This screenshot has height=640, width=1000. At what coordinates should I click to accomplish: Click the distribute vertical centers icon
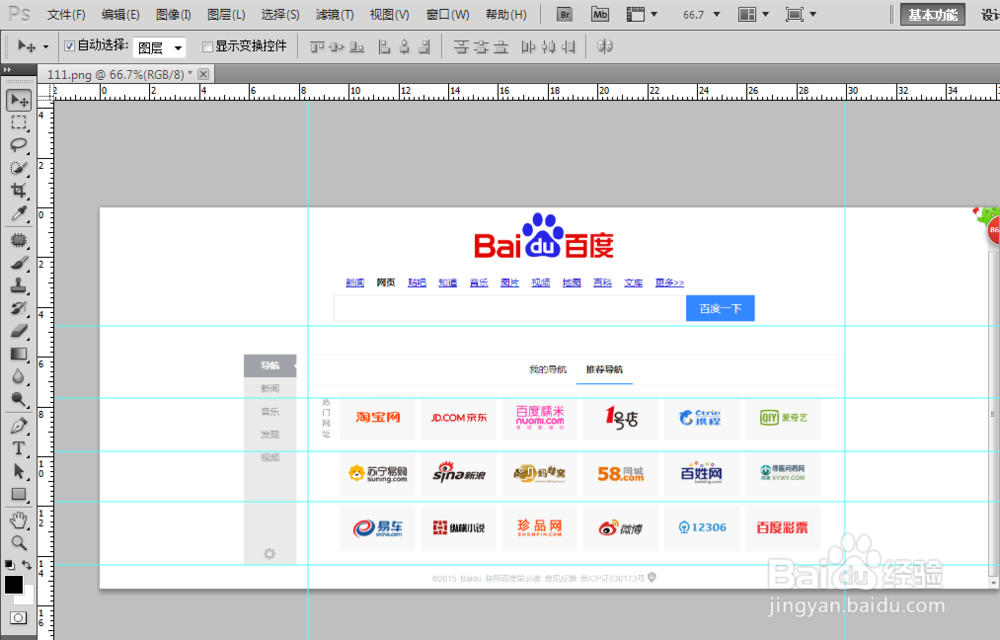[x=482, y=47]
